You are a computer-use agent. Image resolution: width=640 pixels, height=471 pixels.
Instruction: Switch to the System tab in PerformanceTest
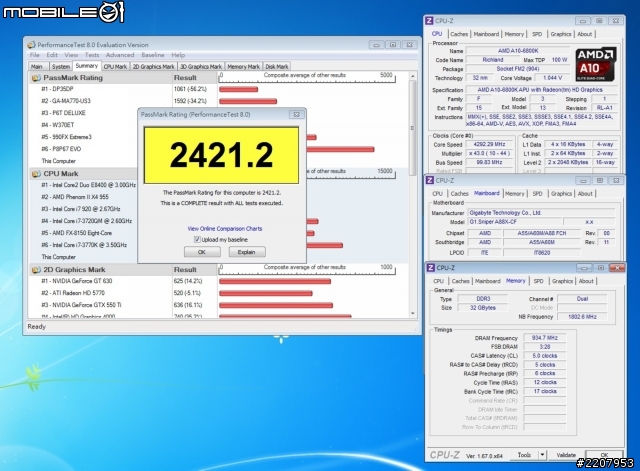61,67
